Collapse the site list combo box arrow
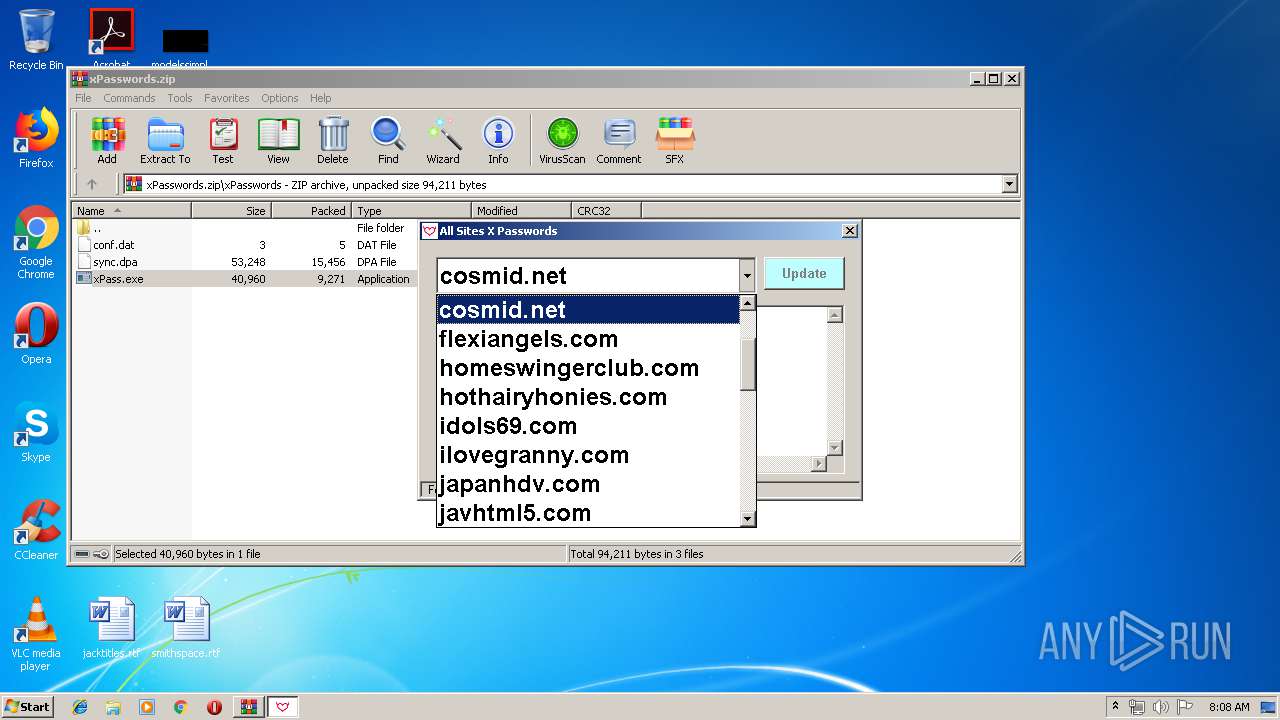The width and height of the screenshot is (1280, 720). pyautogui.click(x=747, y=275)
